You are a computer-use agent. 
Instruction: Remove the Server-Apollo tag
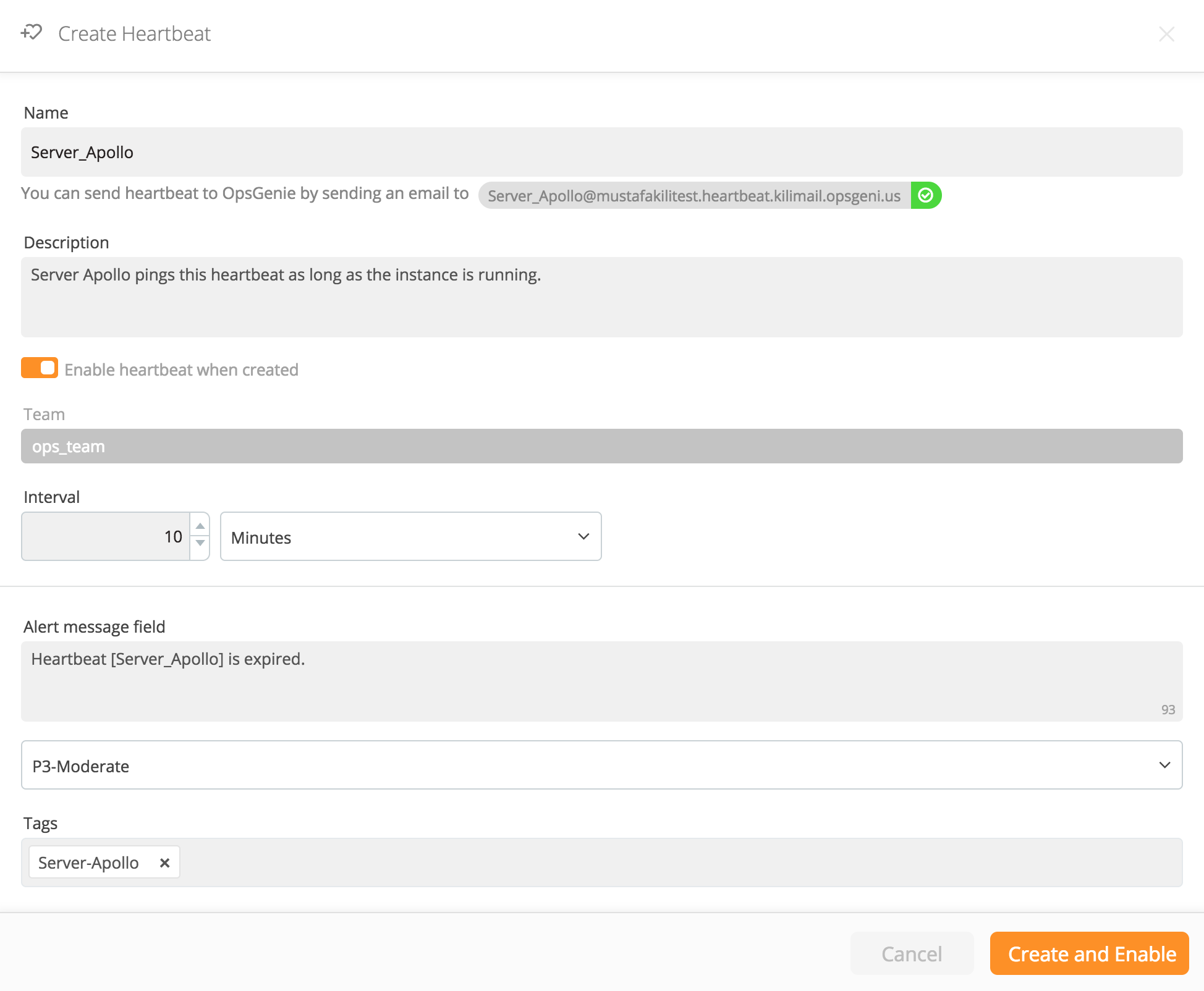(164, 862)
